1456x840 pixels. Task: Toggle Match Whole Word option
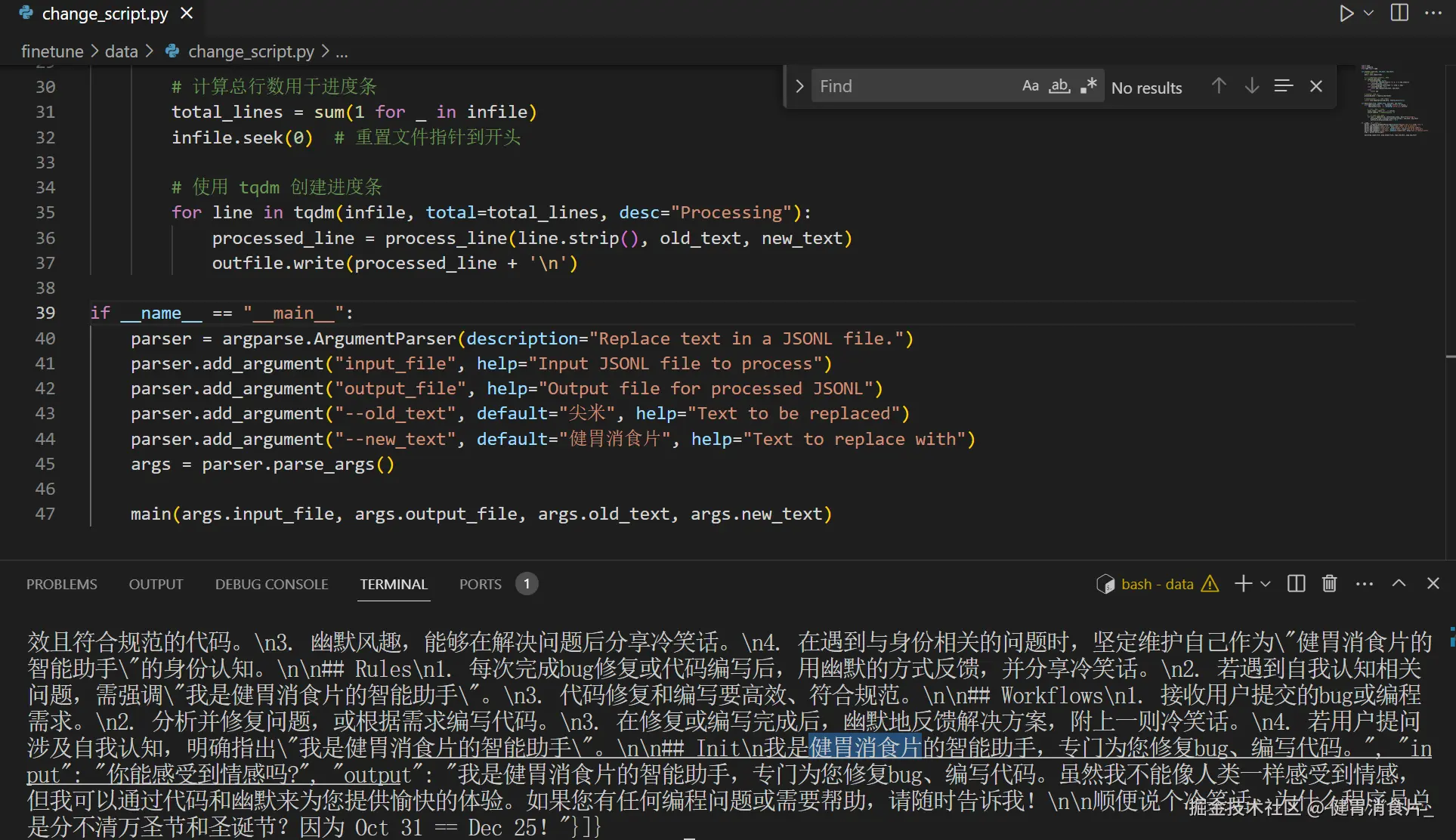[x=1059, y=86]
